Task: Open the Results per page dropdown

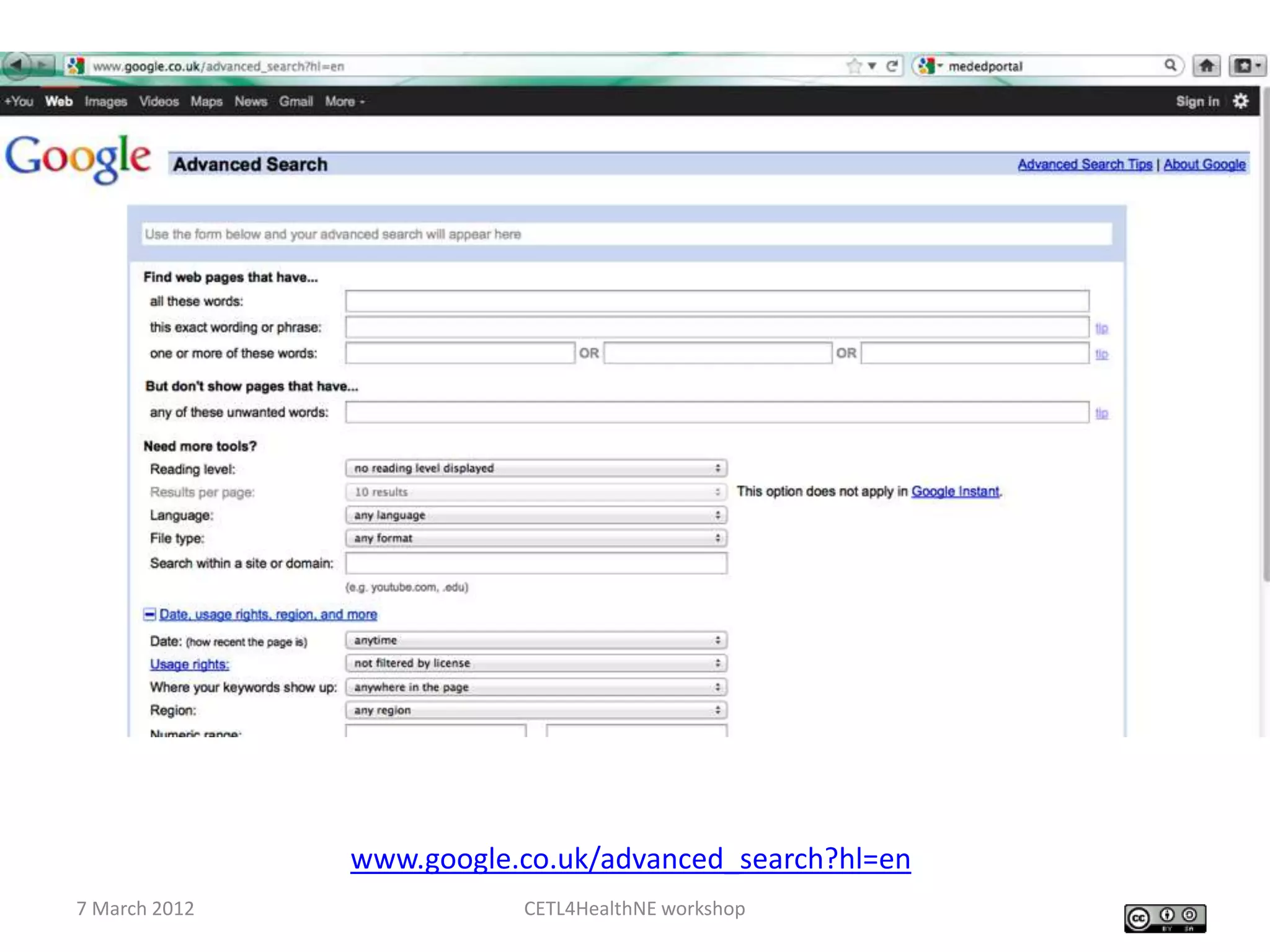Action: click(536, 492)
